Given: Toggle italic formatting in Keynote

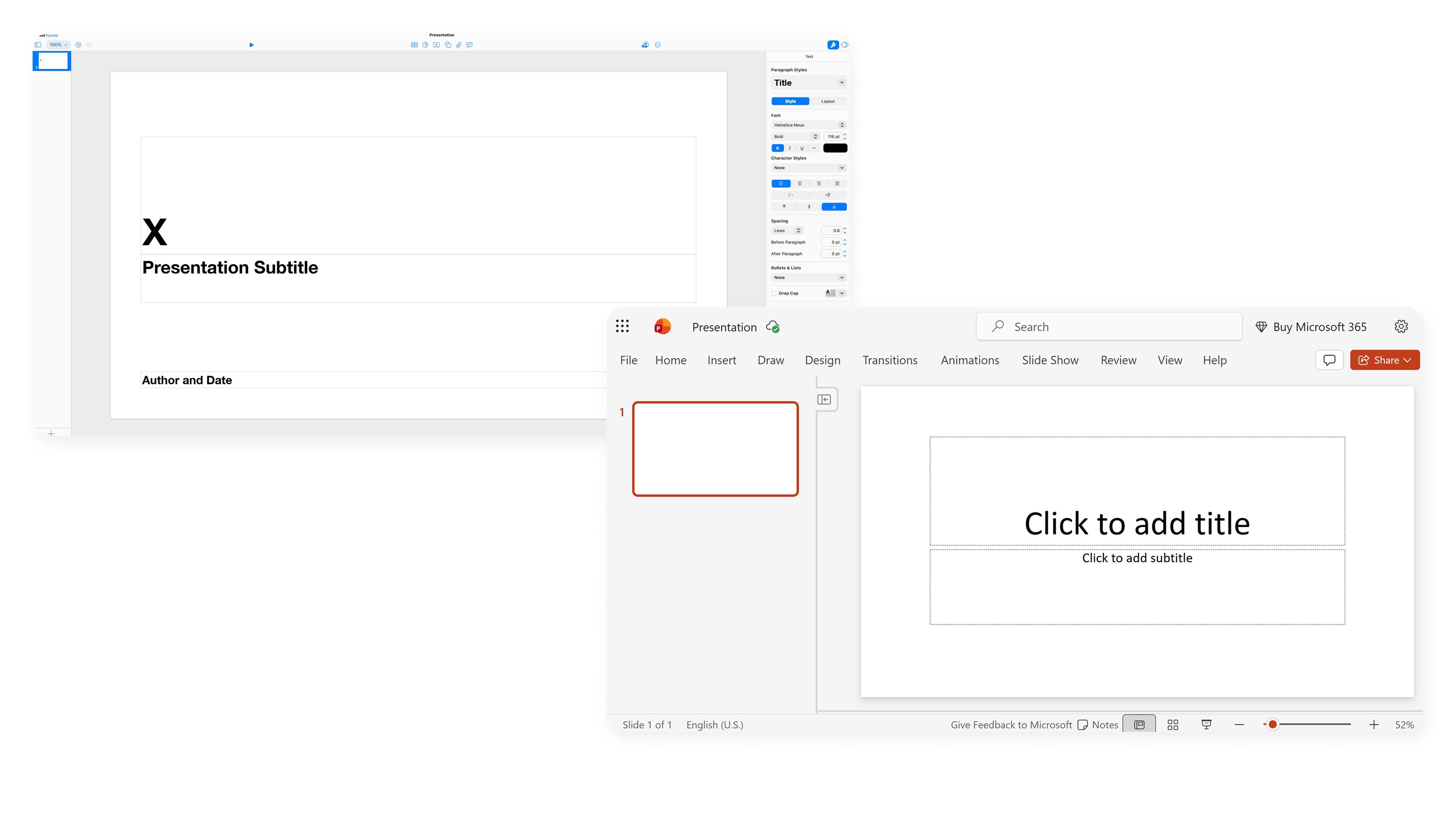Looking at the screenshot, I should point(789,147).
